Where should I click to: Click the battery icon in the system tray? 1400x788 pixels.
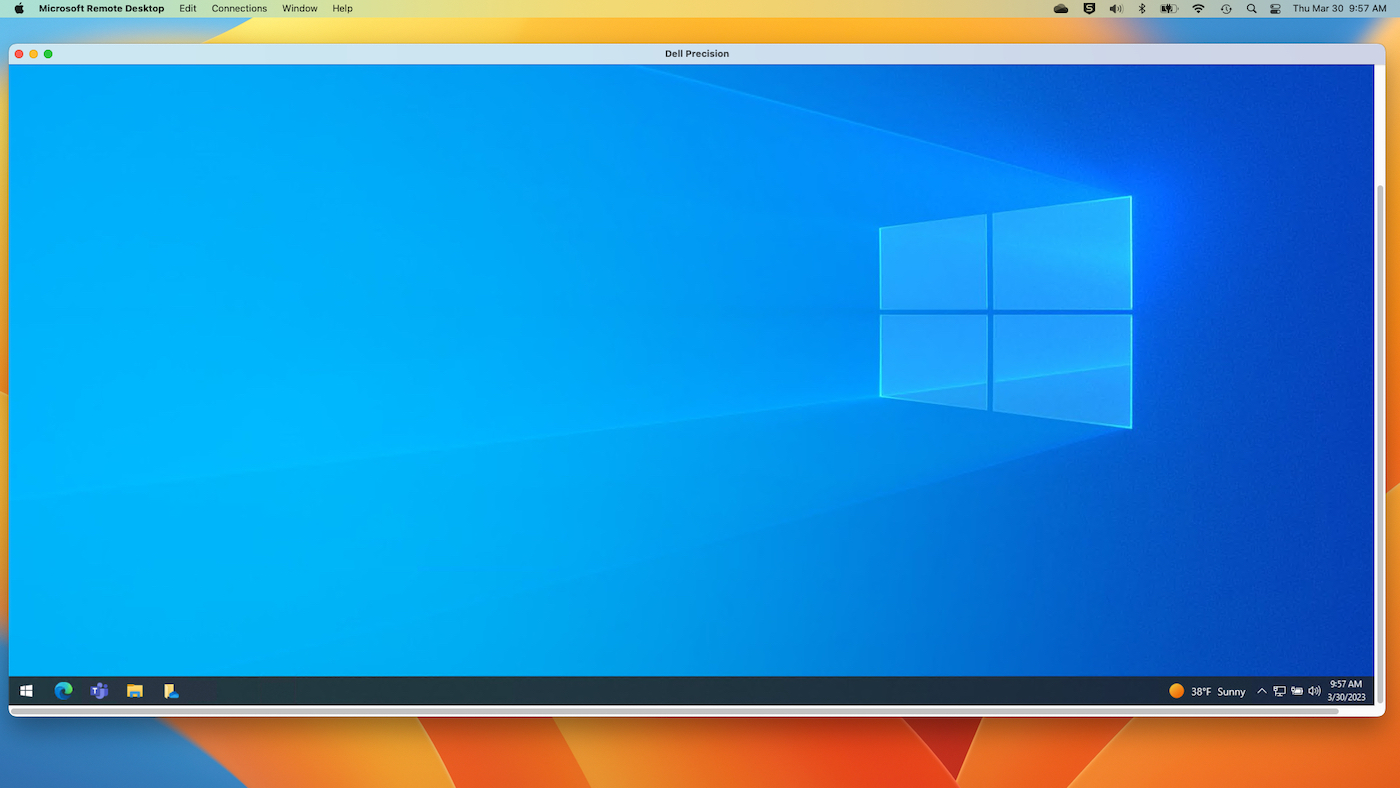coord(1296,690)
